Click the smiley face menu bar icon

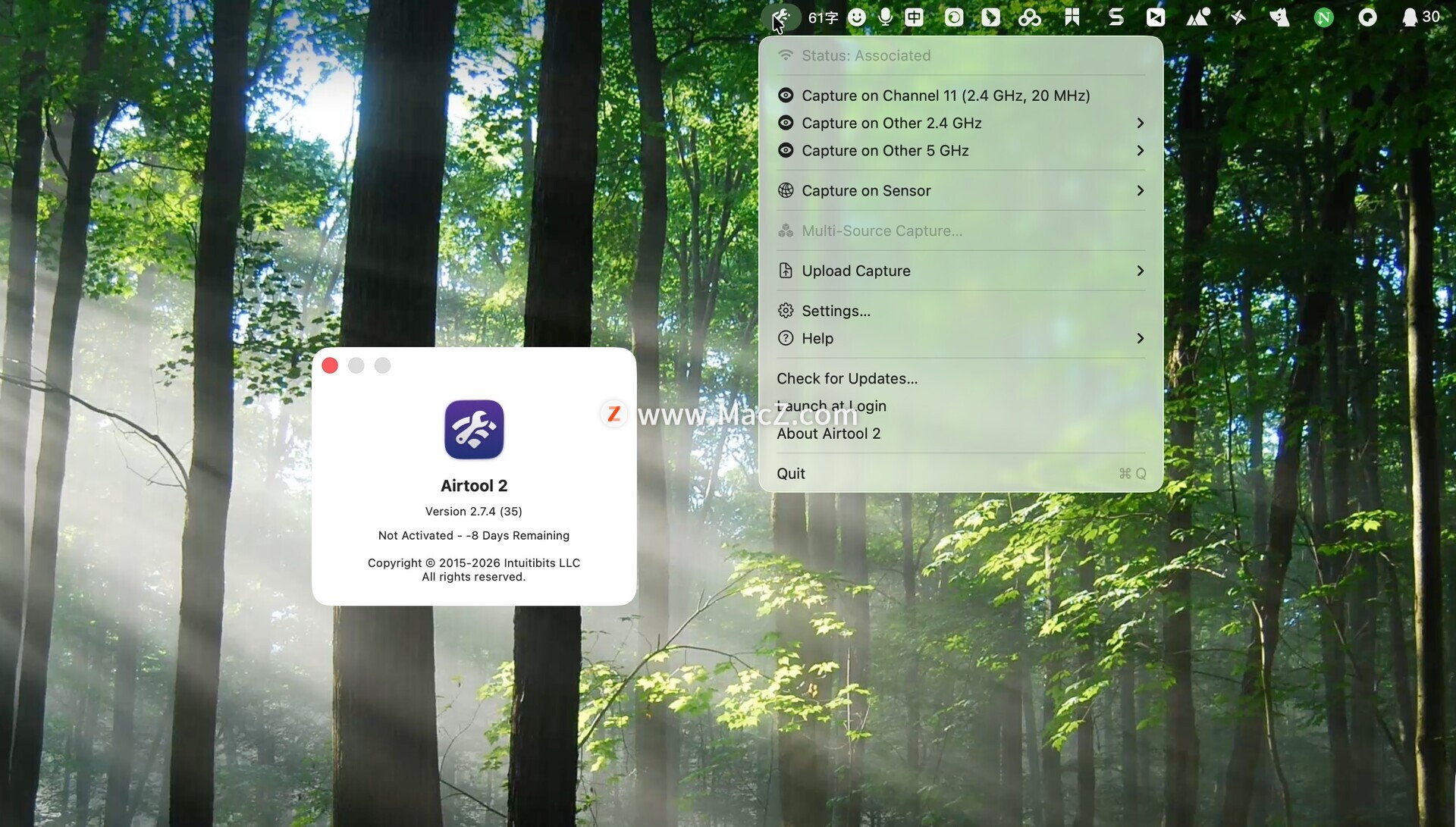(x=856, y=17)
